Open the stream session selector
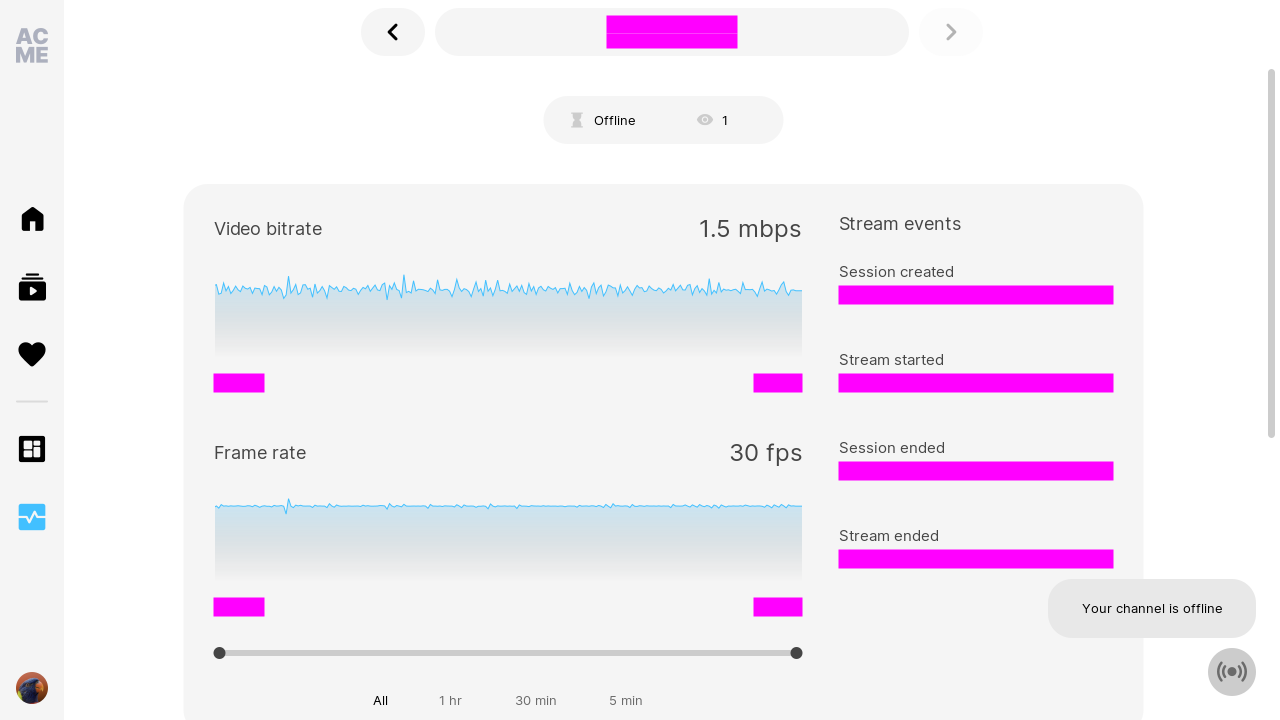The height and width of the screenshot is (720, 1280). pyautogui.click(x=672, y=32)
